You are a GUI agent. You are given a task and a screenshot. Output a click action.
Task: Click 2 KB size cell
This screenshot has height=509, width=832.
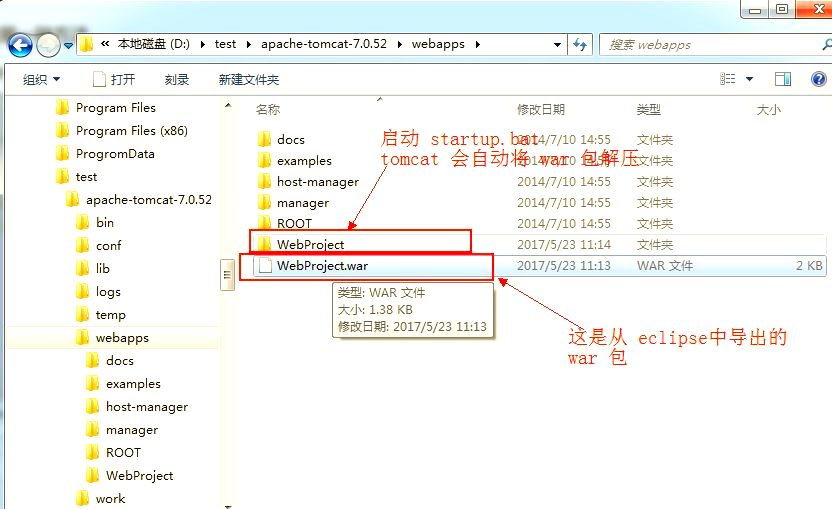tap(809, 266)
